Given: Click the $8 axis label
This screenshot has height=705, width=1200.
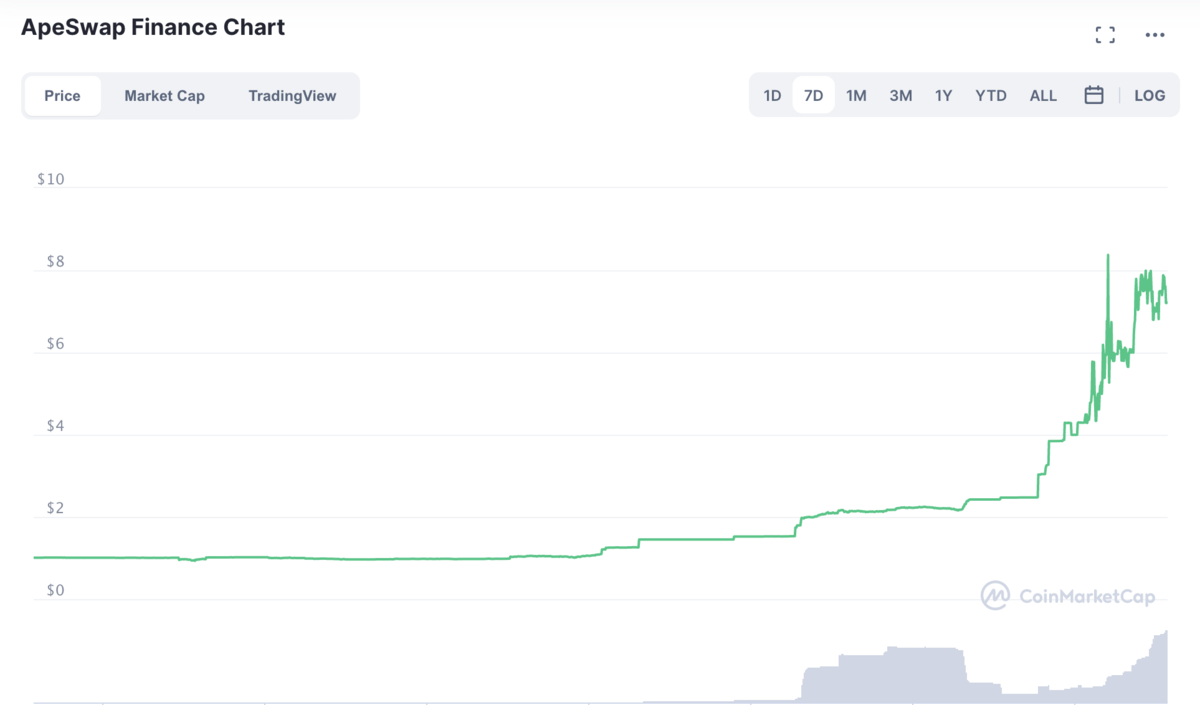Looking at the screenshot, I should coord(54,262).
